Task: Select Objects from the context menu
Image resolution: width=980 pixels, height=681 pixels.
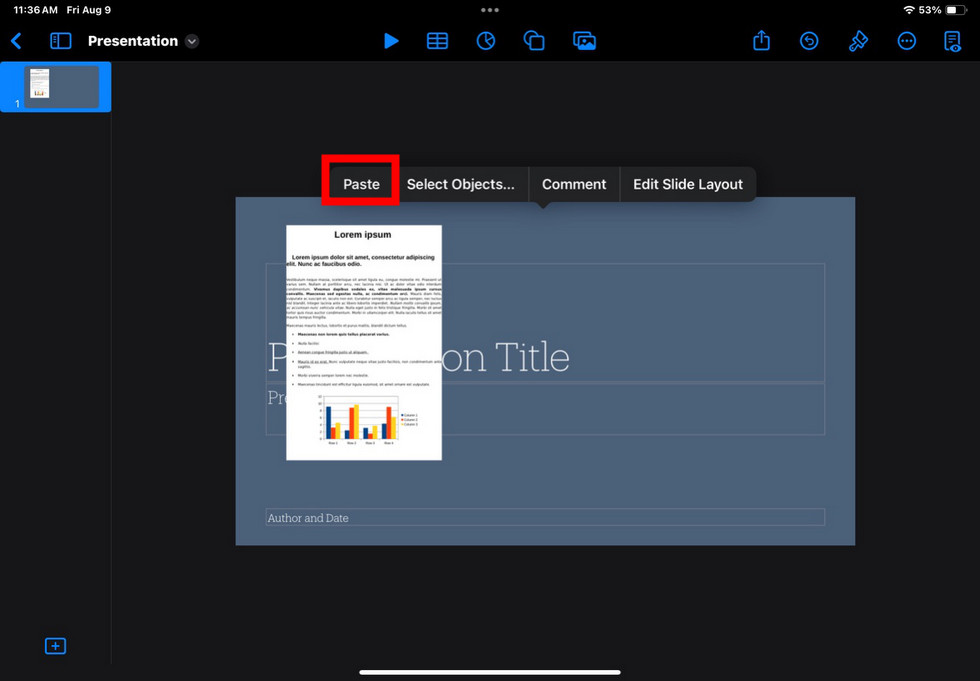Action: pyautogui.click(x=462, y=184)
